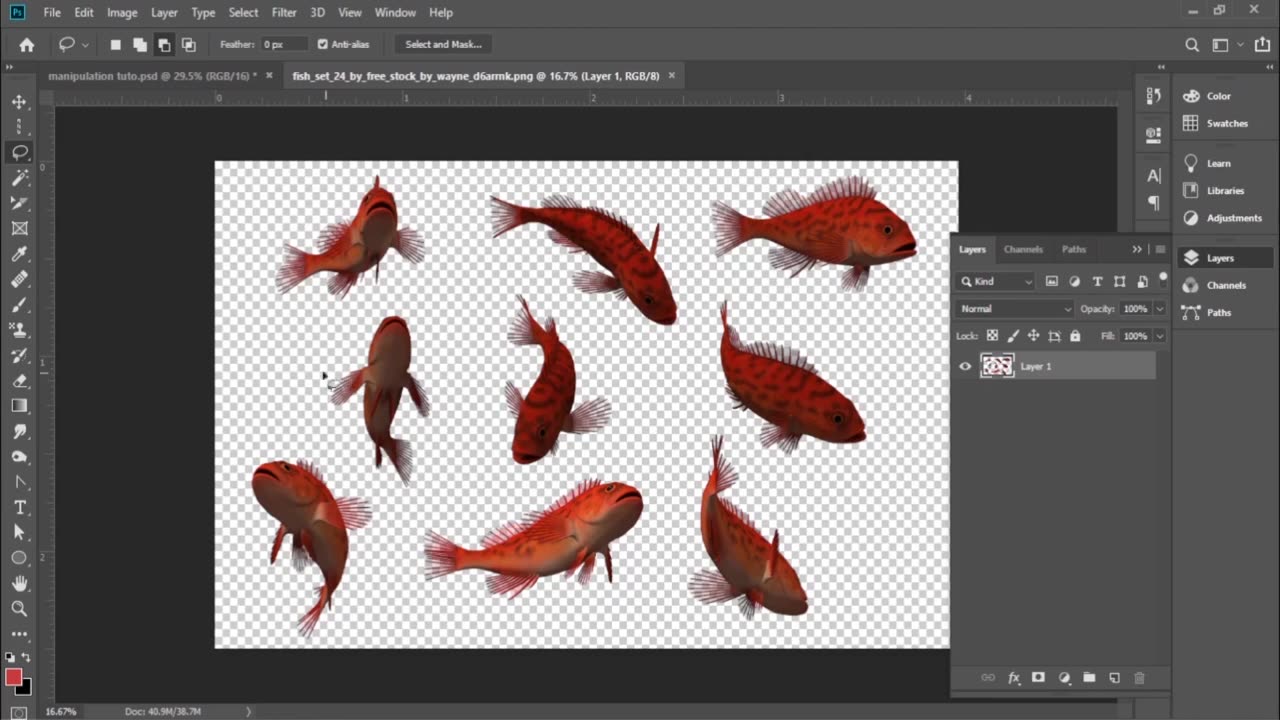This screenshot has width=1280, height=720.
Task: Select the Magic Wand tool
Action: pyautogui.click(x=19, y=178)
